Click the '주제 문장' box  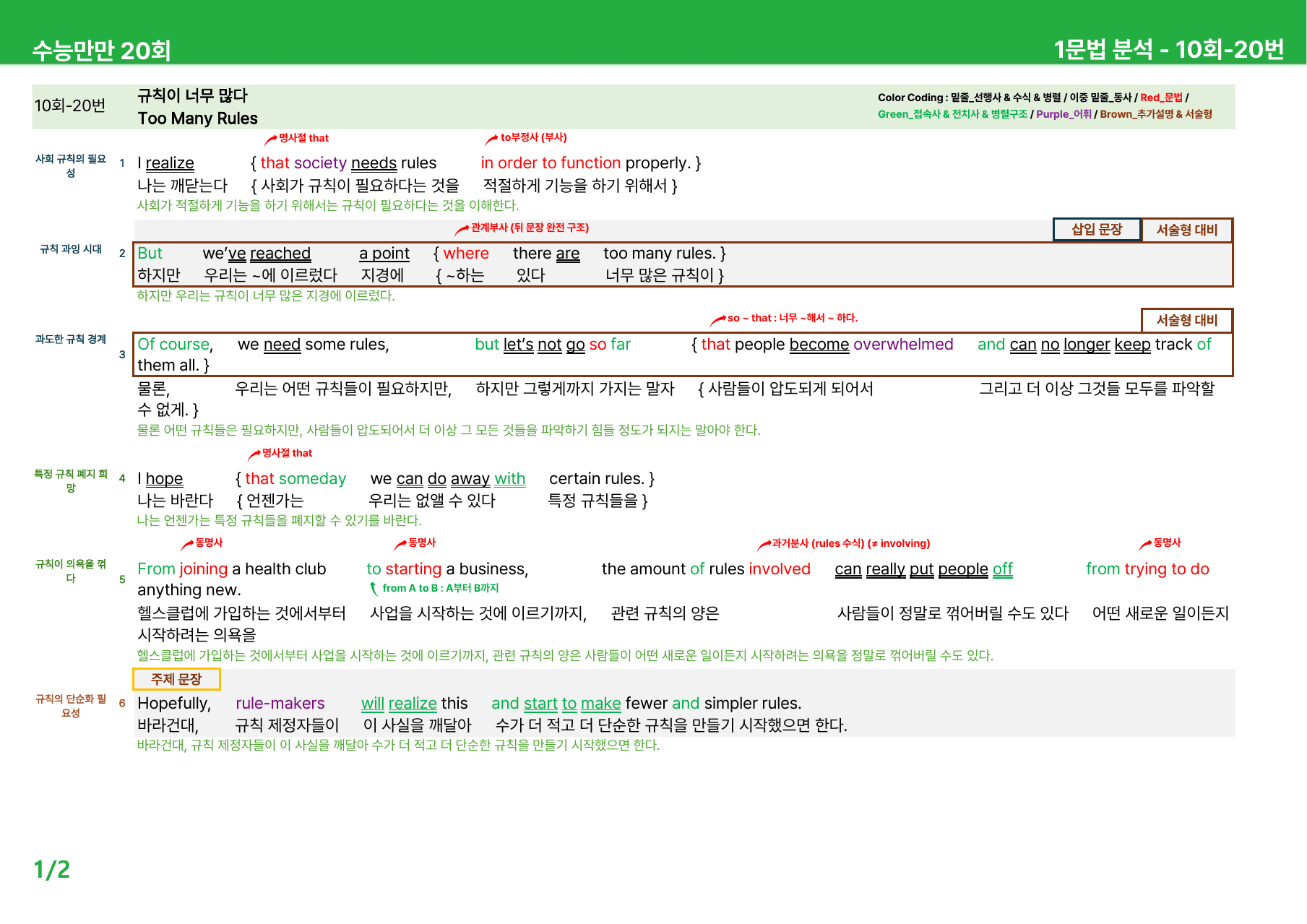click(x=176, y=679)
